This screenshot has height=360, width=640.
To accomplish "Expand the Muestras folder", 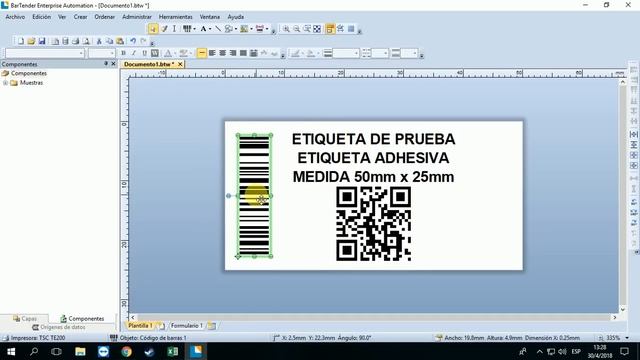I will [5, 83].
